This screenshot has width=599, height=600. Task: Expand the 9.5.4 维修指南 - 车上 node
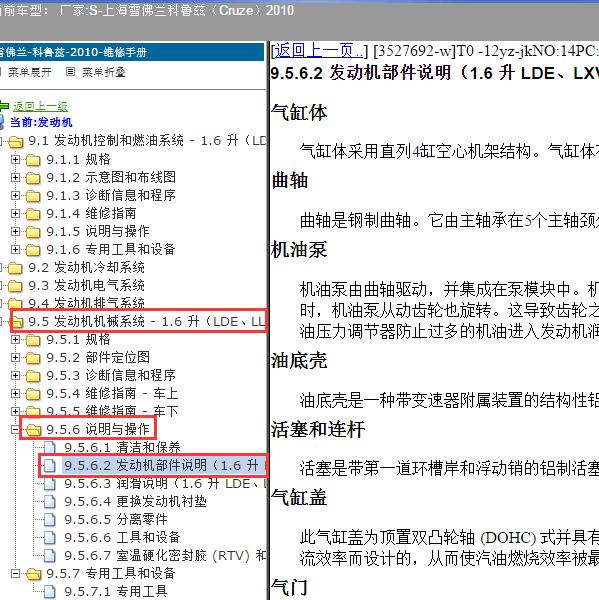pyautogui.click(x=15, y=393)
